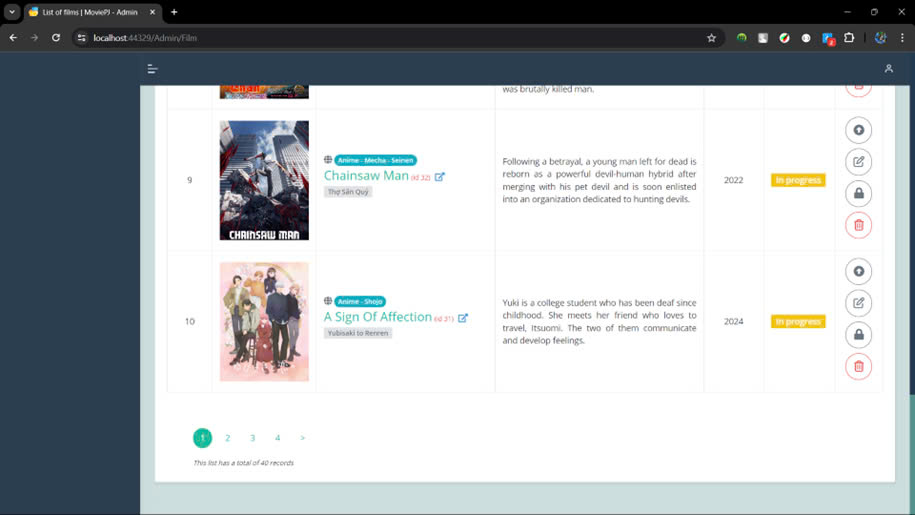Click the Chainsaw Man description text
This screenshot has width=915, height=515.
(x=599, y=180)
